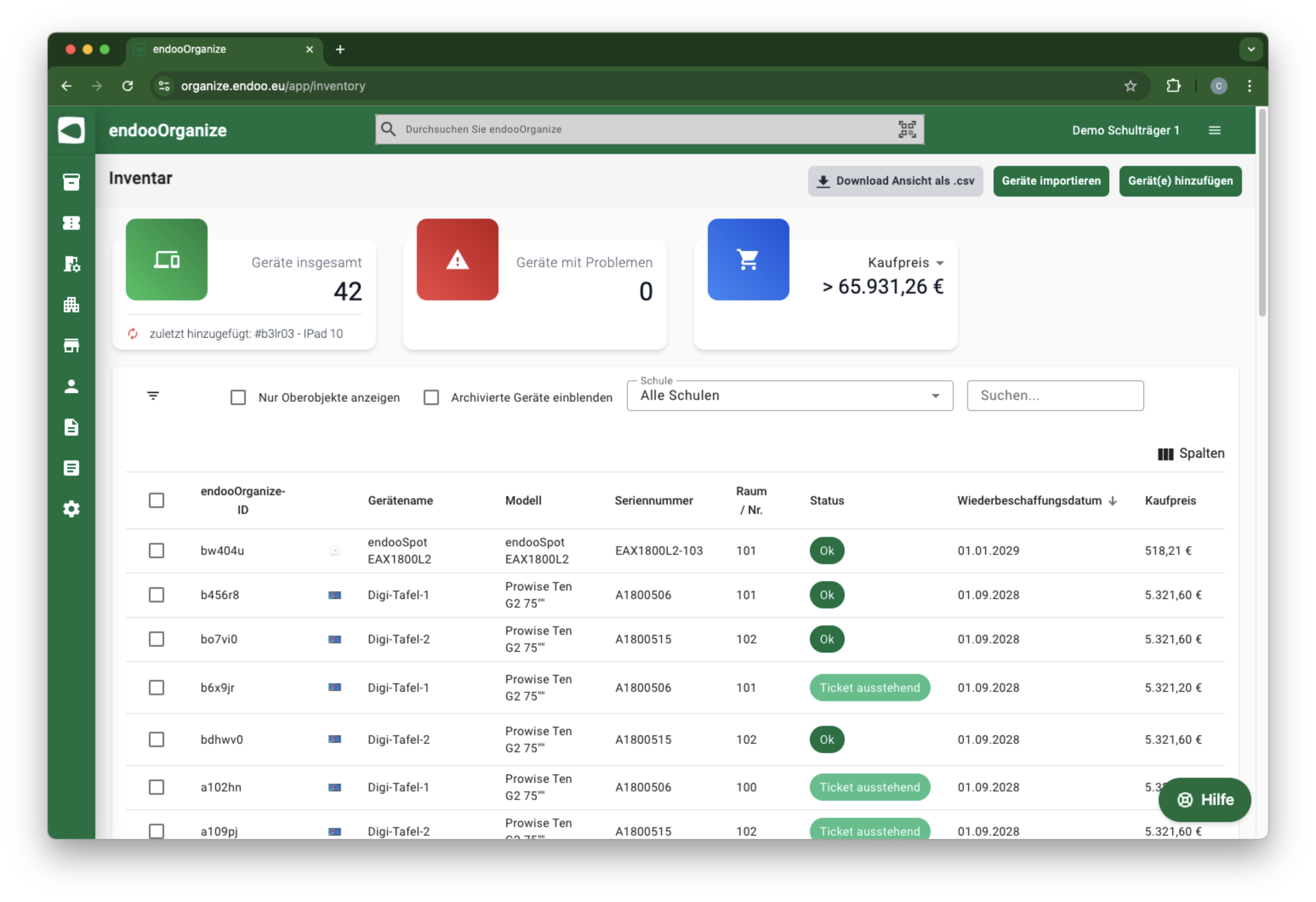This screenshot has width=1316, height=902.
Task: Sort by the Wiederbeschaffungsdatum column header
Action: [1028, 500]
